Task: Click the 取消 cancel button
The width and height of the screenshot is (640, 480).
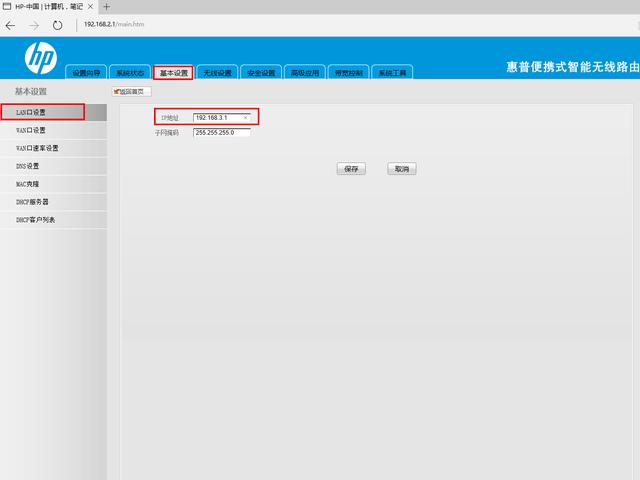Action: coord(401,169)
